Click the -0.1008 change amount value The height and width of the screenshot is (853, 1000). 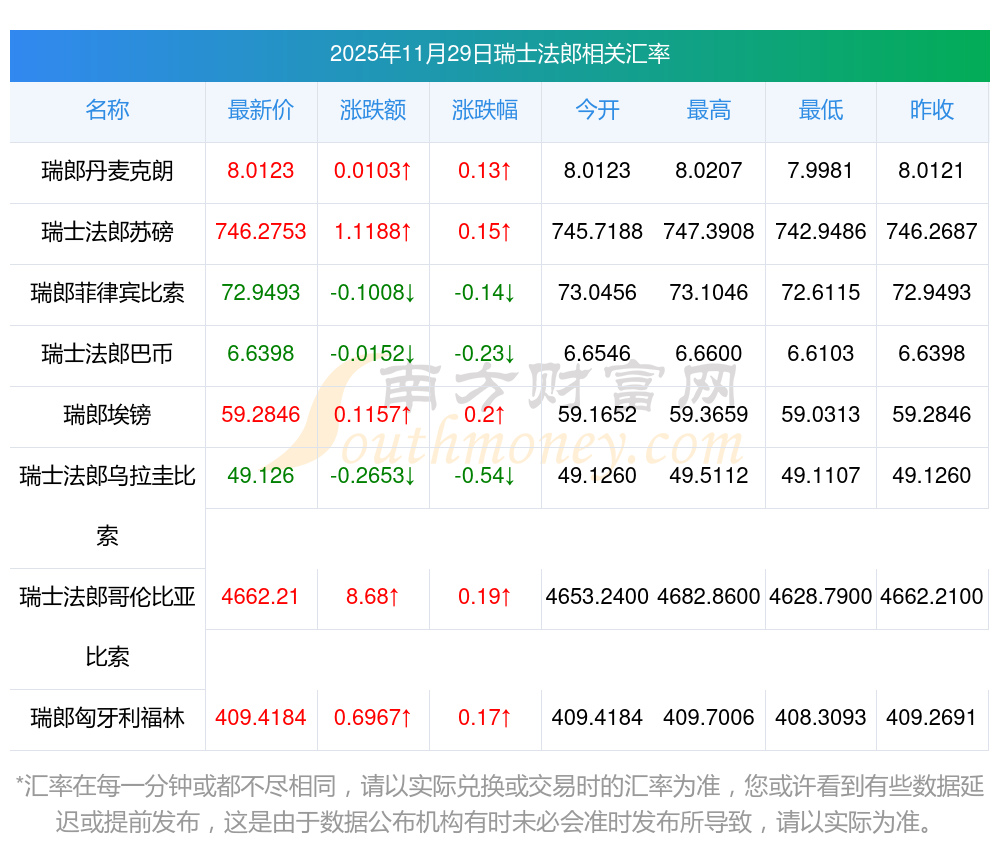coord(373,293)
